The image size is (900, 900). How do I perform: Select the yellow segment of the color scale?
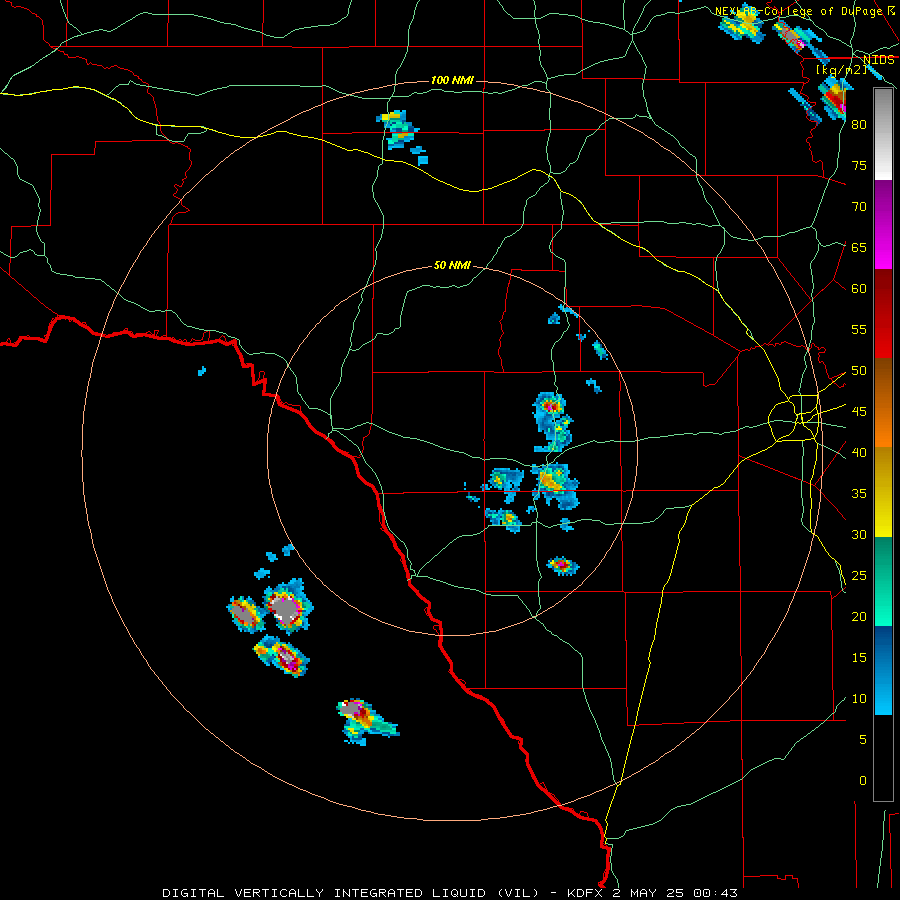883,492
